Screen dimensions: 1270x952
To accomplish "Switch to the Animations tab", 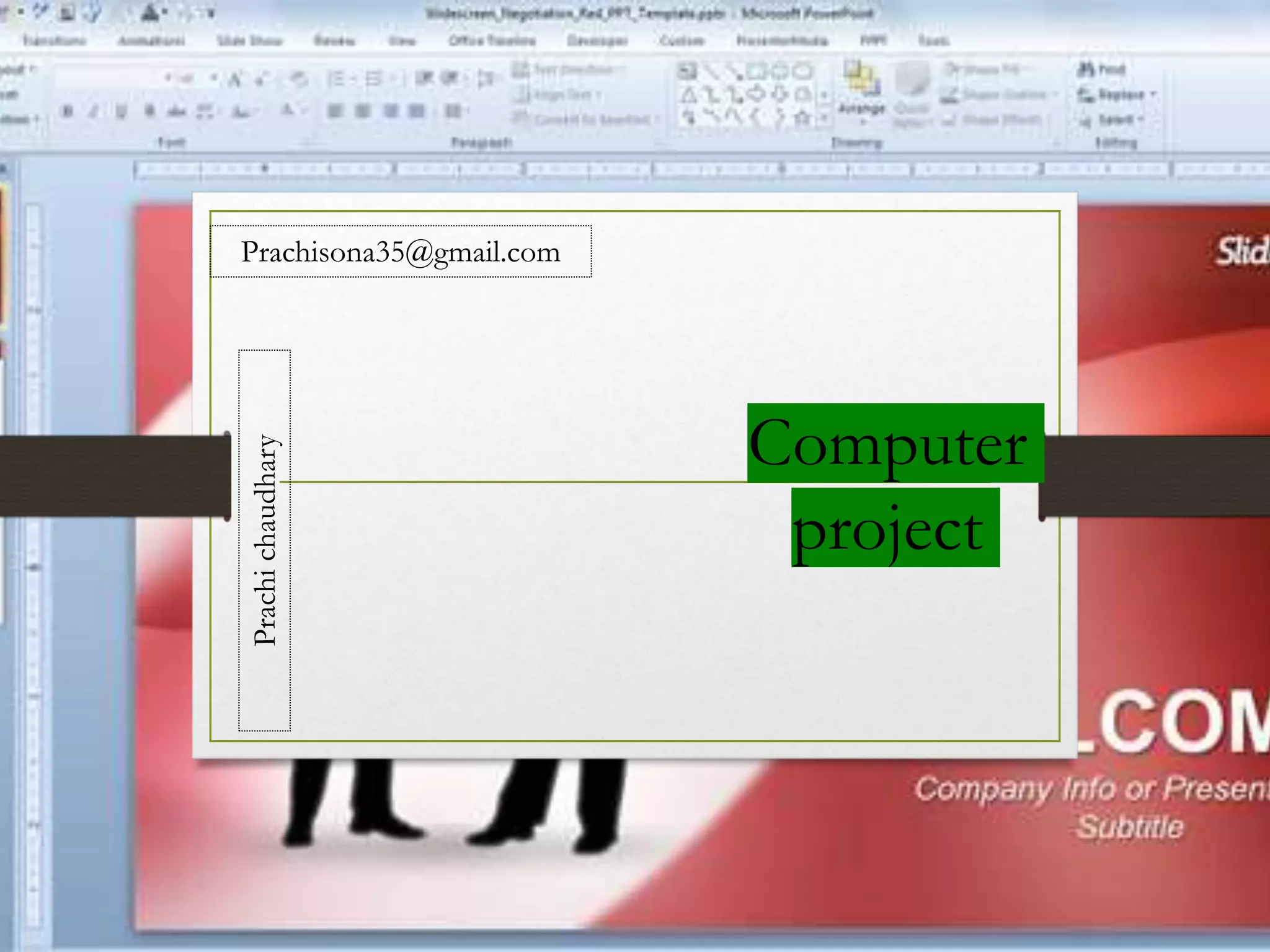I will [x=151, y=41].
